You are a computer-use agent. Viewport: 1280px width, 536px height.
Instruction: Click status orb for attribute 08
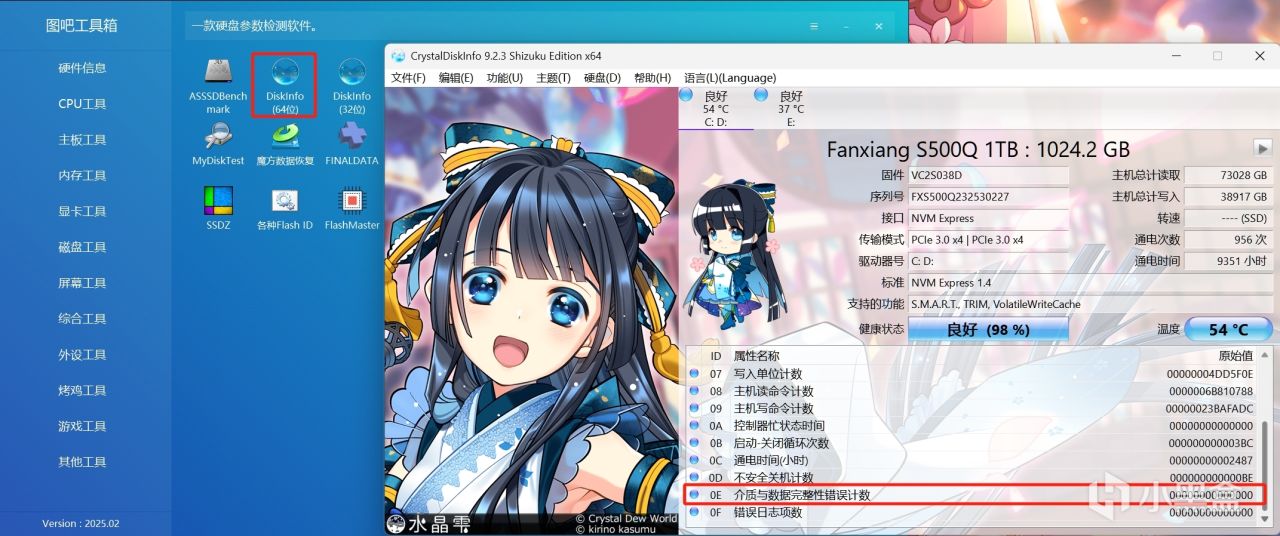pyautogui.click(x=695, y=390)
